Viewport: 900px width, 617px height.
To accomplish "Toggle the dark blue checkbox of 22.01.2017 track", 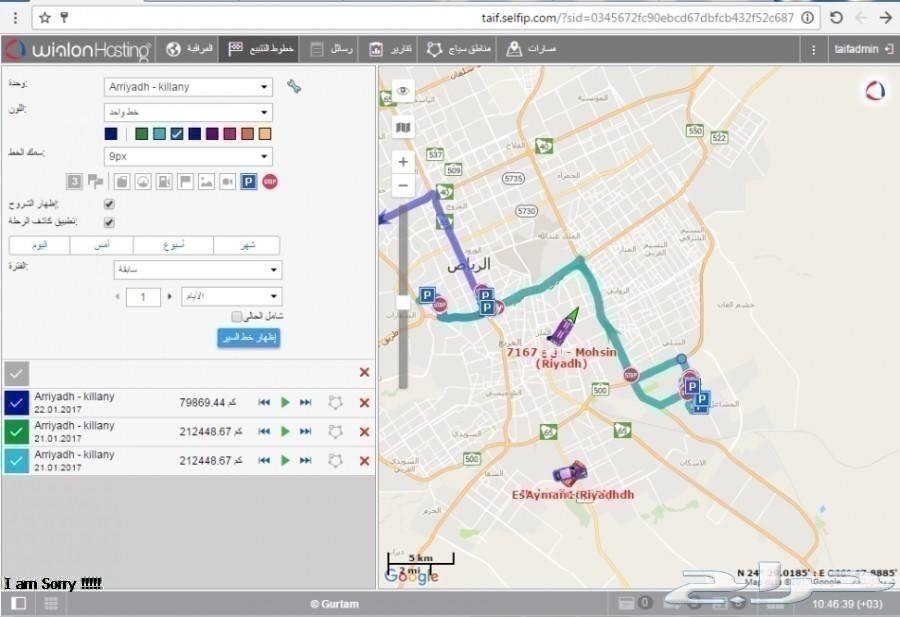I will 17,402.
